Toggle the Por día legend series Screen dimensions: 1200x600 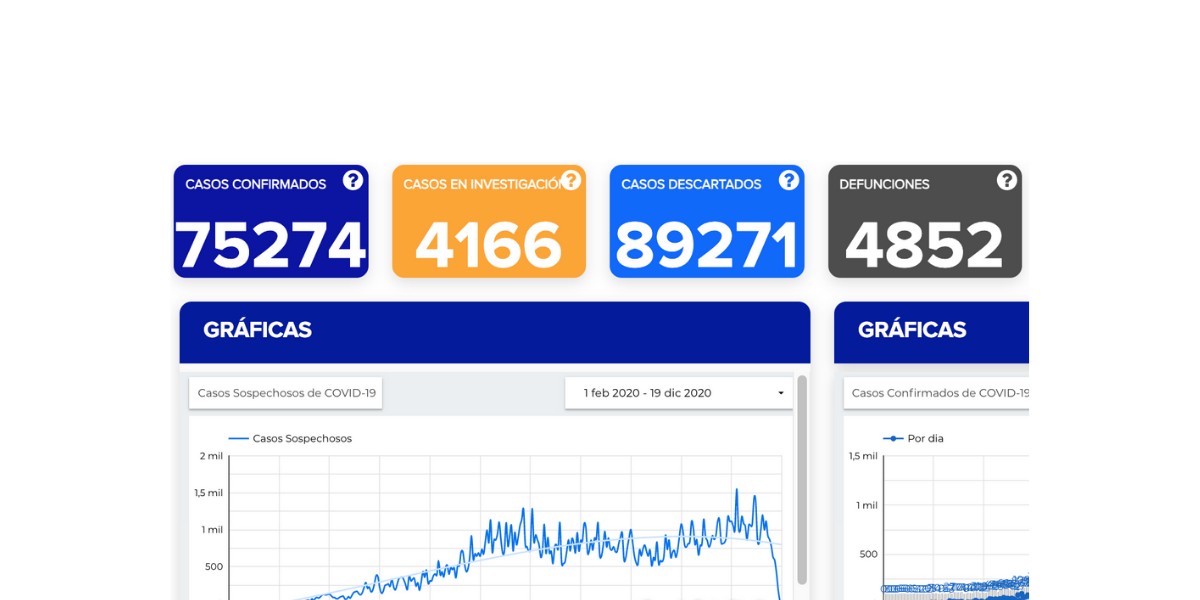click(914, 438)
